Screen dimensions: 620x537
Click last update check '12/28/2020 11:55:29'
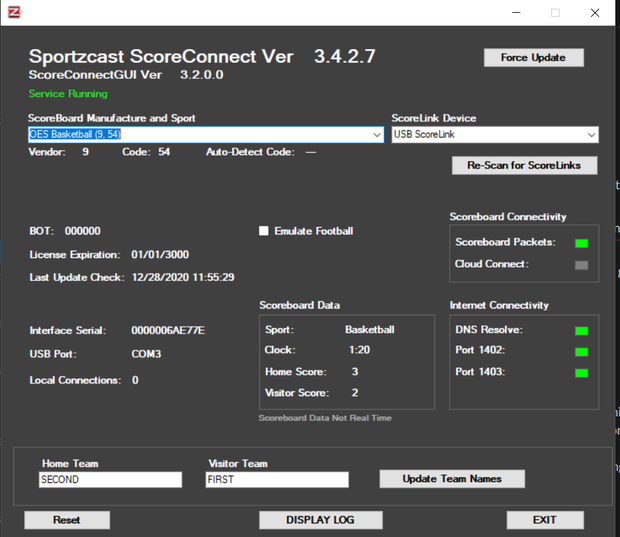pyautogui.click(x=183, y=277)
